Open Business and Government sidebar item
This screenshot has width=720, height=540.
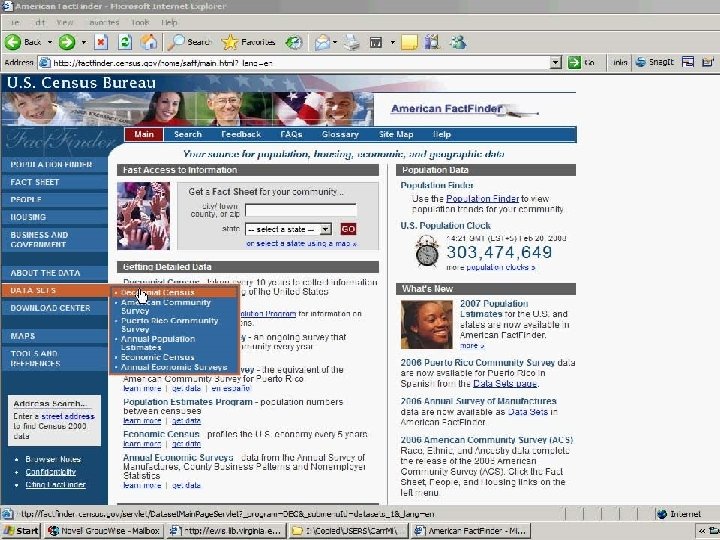coord(54,239)
